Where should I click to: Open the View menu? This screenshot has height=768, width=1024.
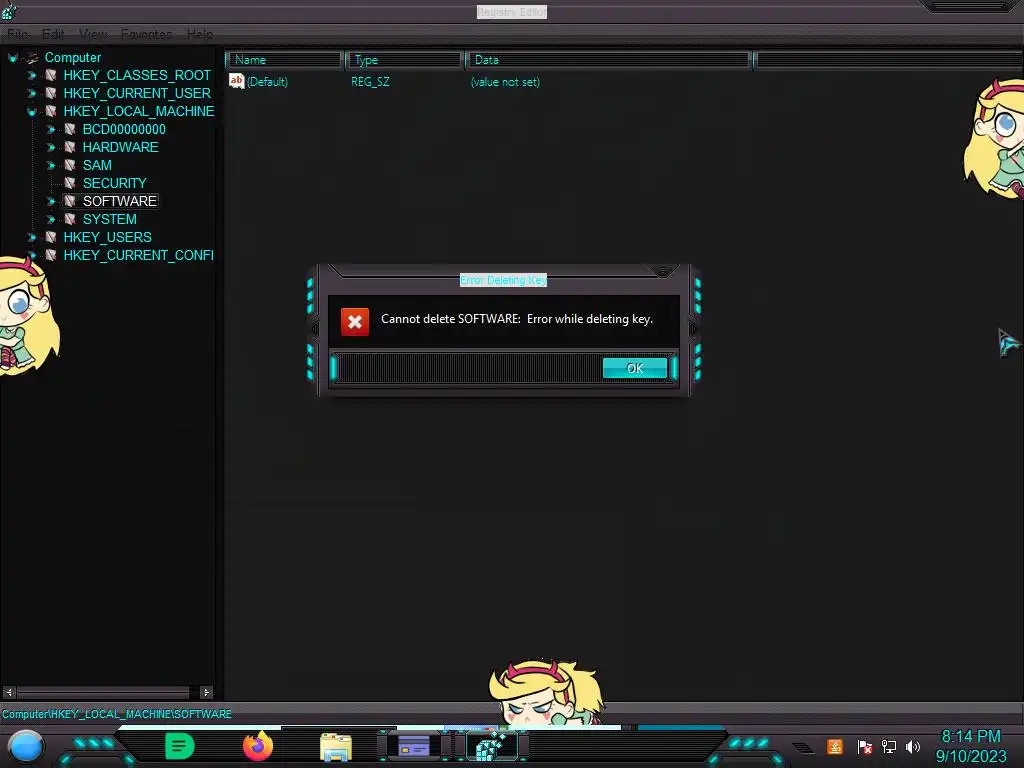(93, 34)
